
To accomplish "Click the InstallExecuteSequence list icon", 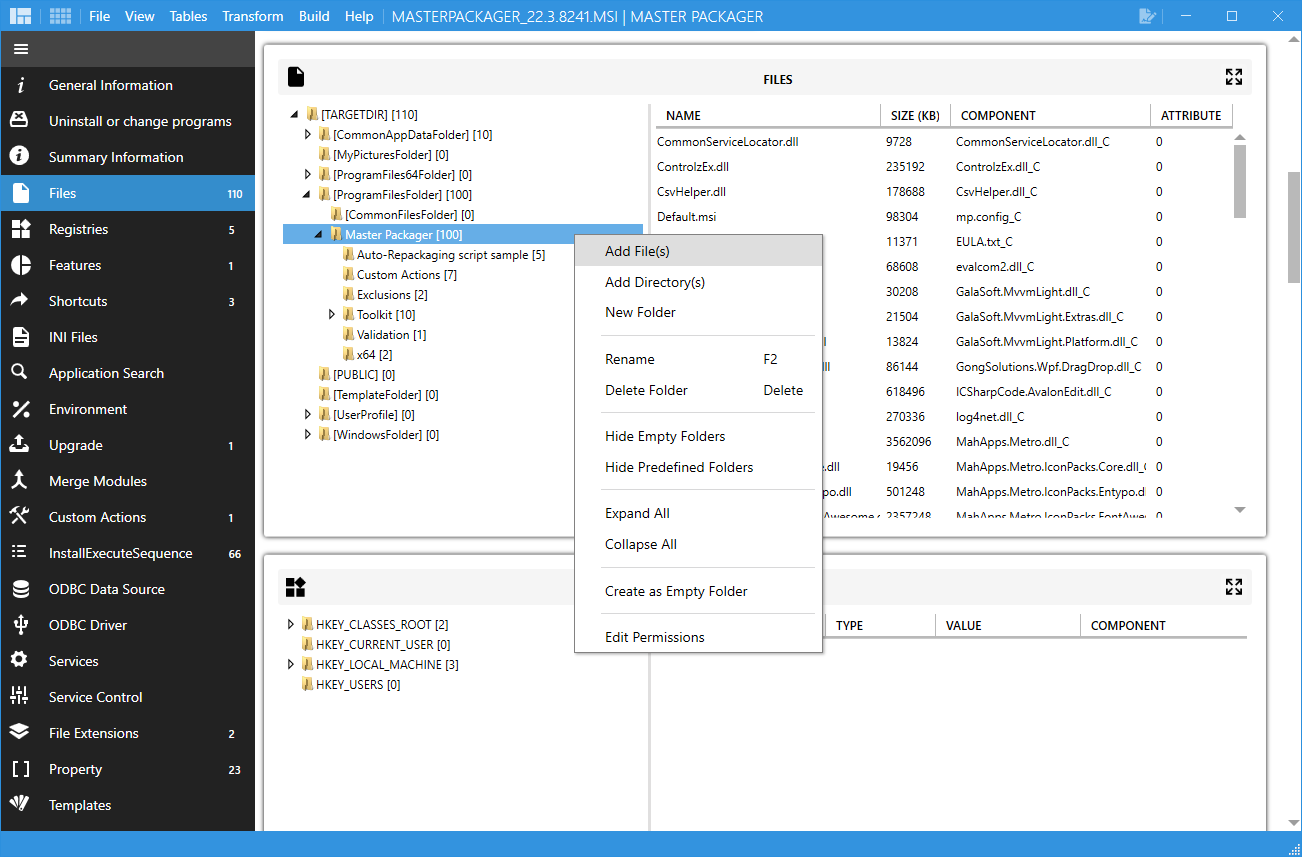I will click(20, 553).
